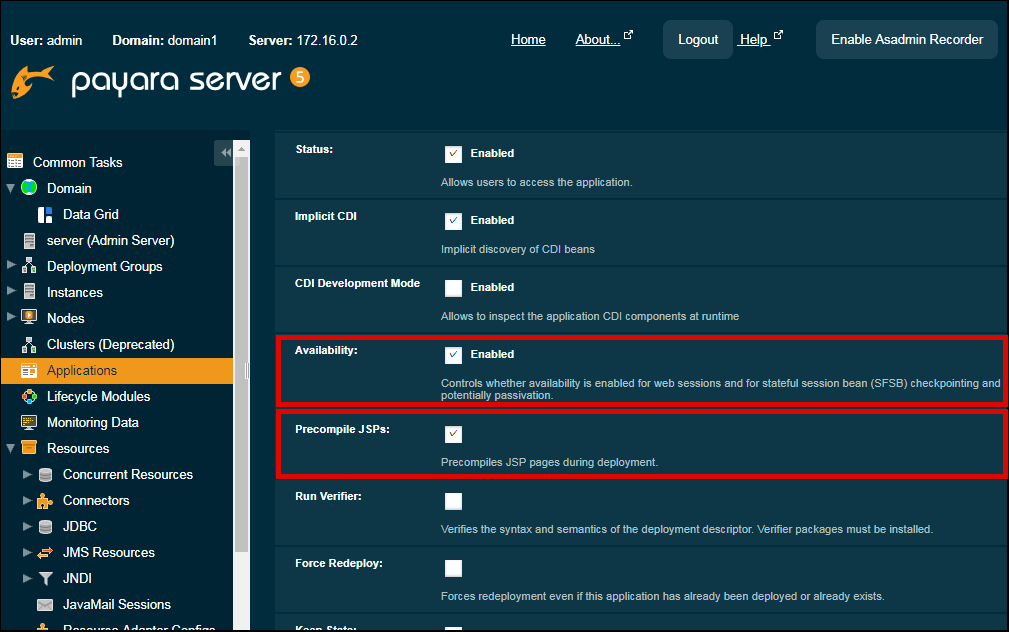Uncheck the Precompile JSPs checkbox
Screen dimensions: 1009x632
tap(453, 434)
